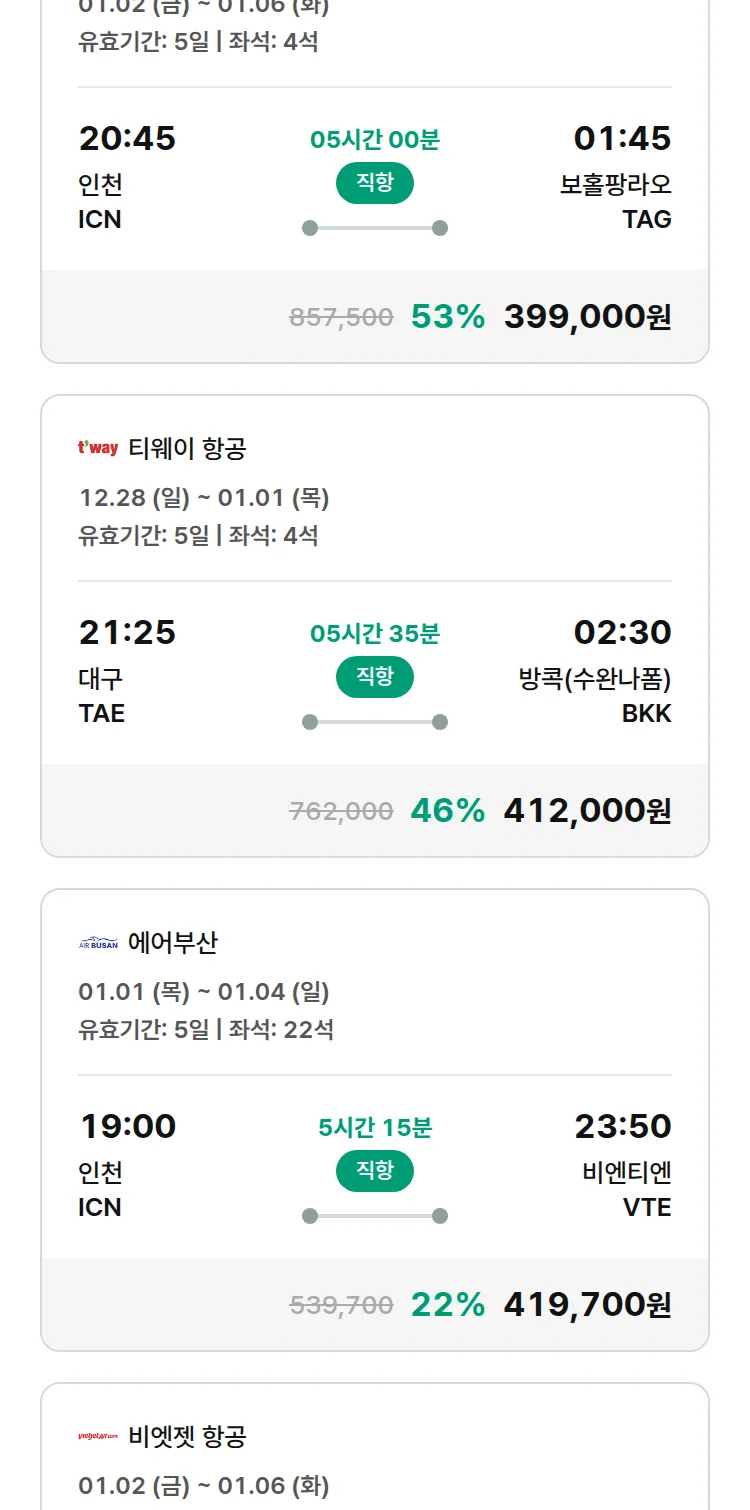
Task: Click the 53% discount label
Action: click(447, 317)
